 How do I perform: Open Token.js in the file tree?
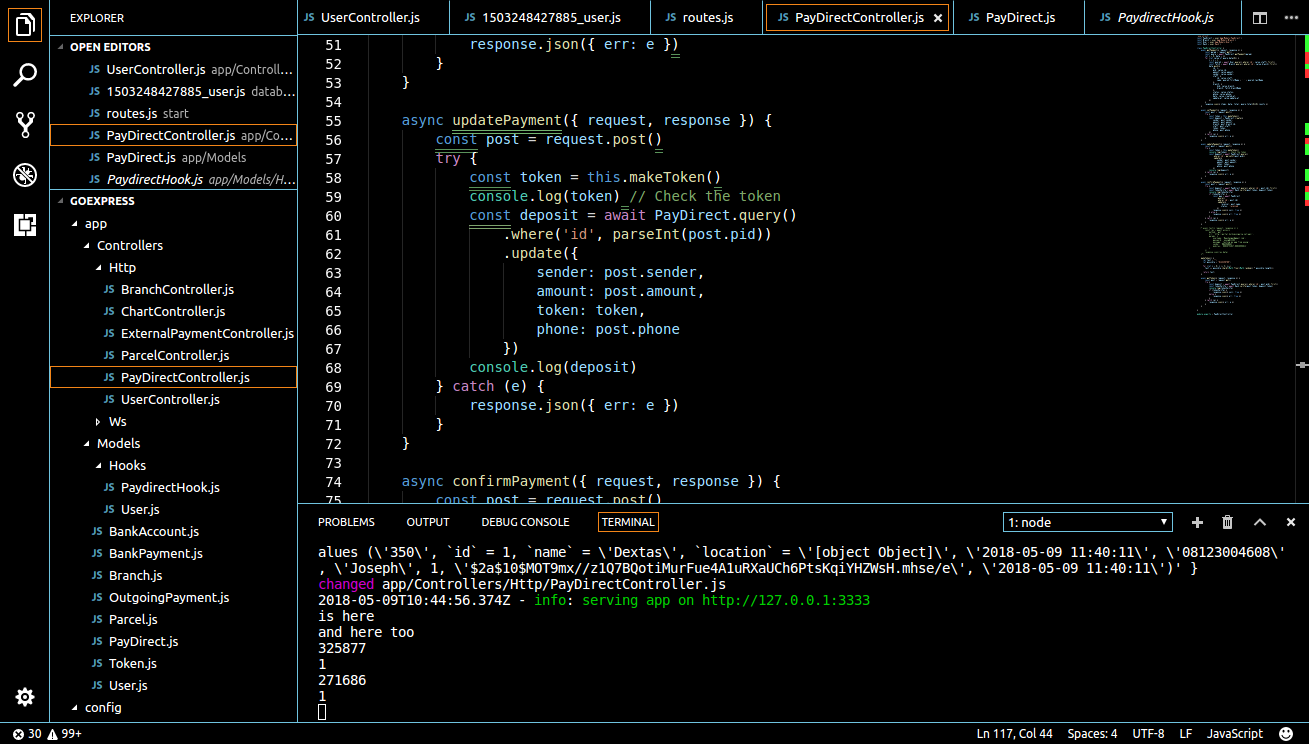click(132, 663)
